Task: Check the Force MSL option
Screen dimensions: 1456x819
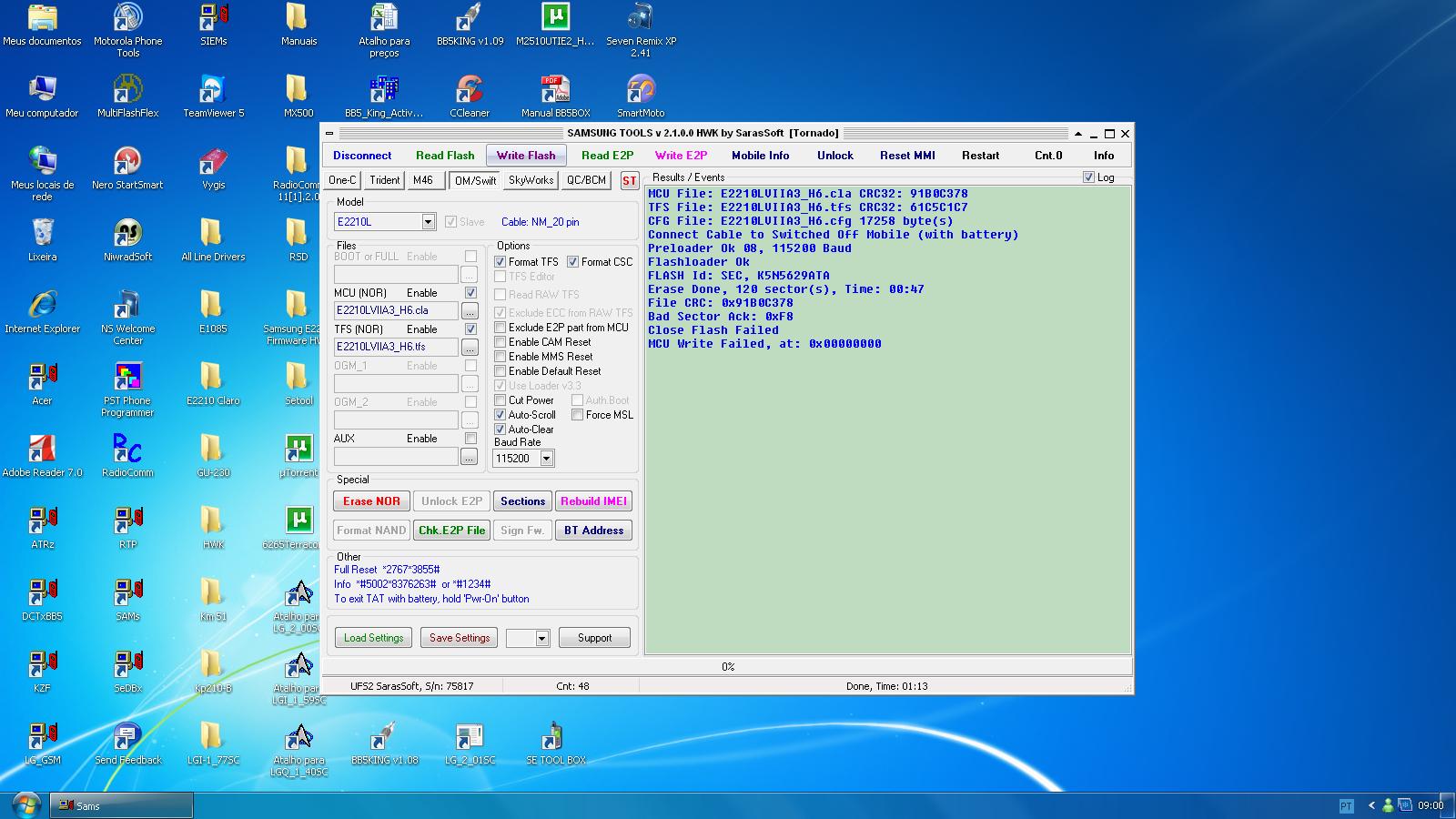Action: [x=577, y=415]
